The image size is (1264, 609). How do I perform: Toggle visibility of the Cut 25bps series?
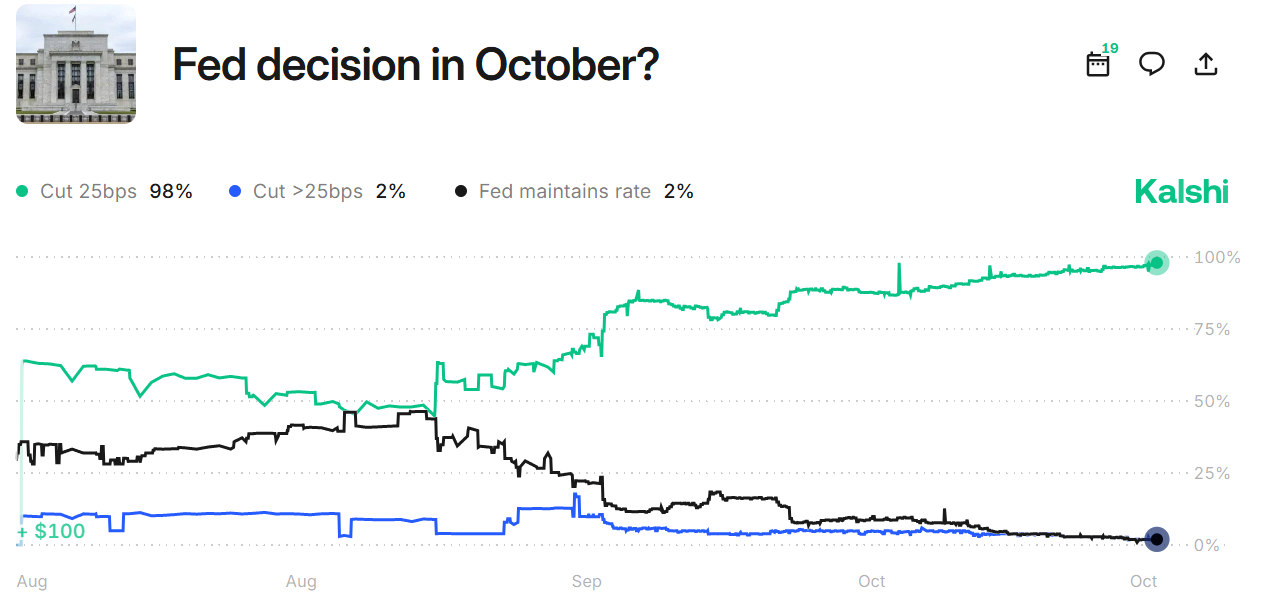point(90,190)
